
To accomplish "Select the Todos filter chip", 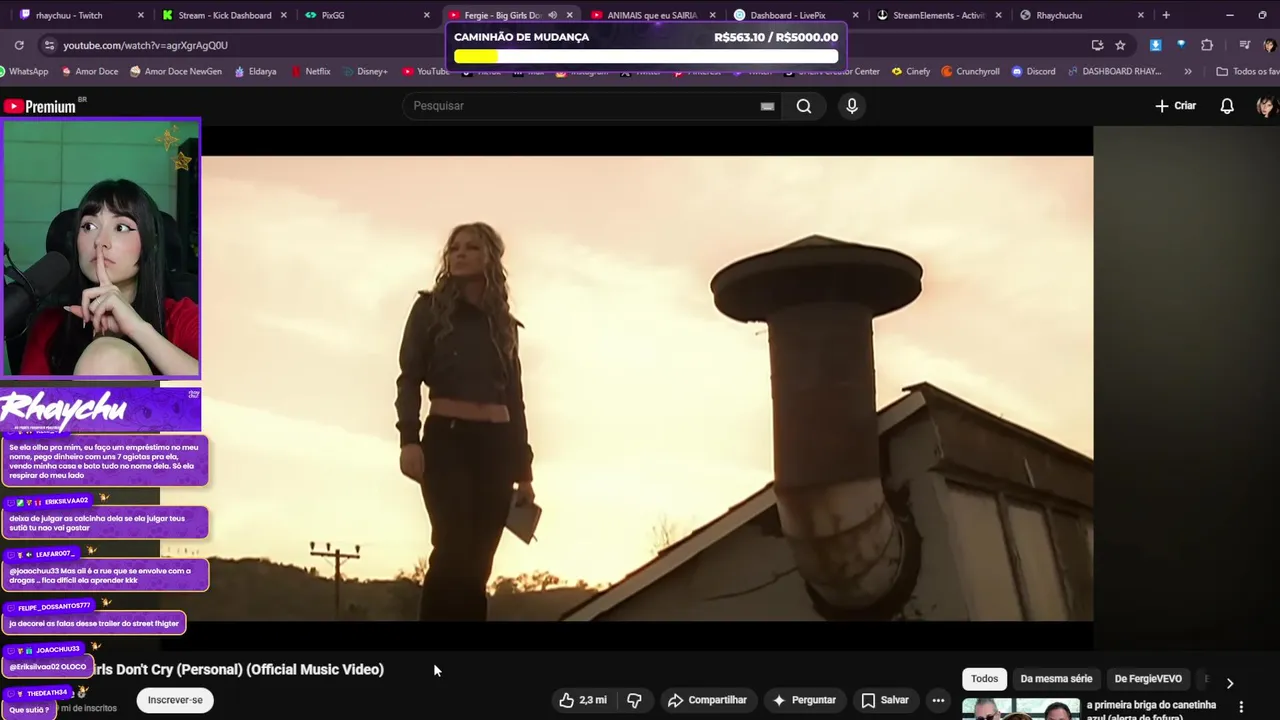I will click(984, 679).
